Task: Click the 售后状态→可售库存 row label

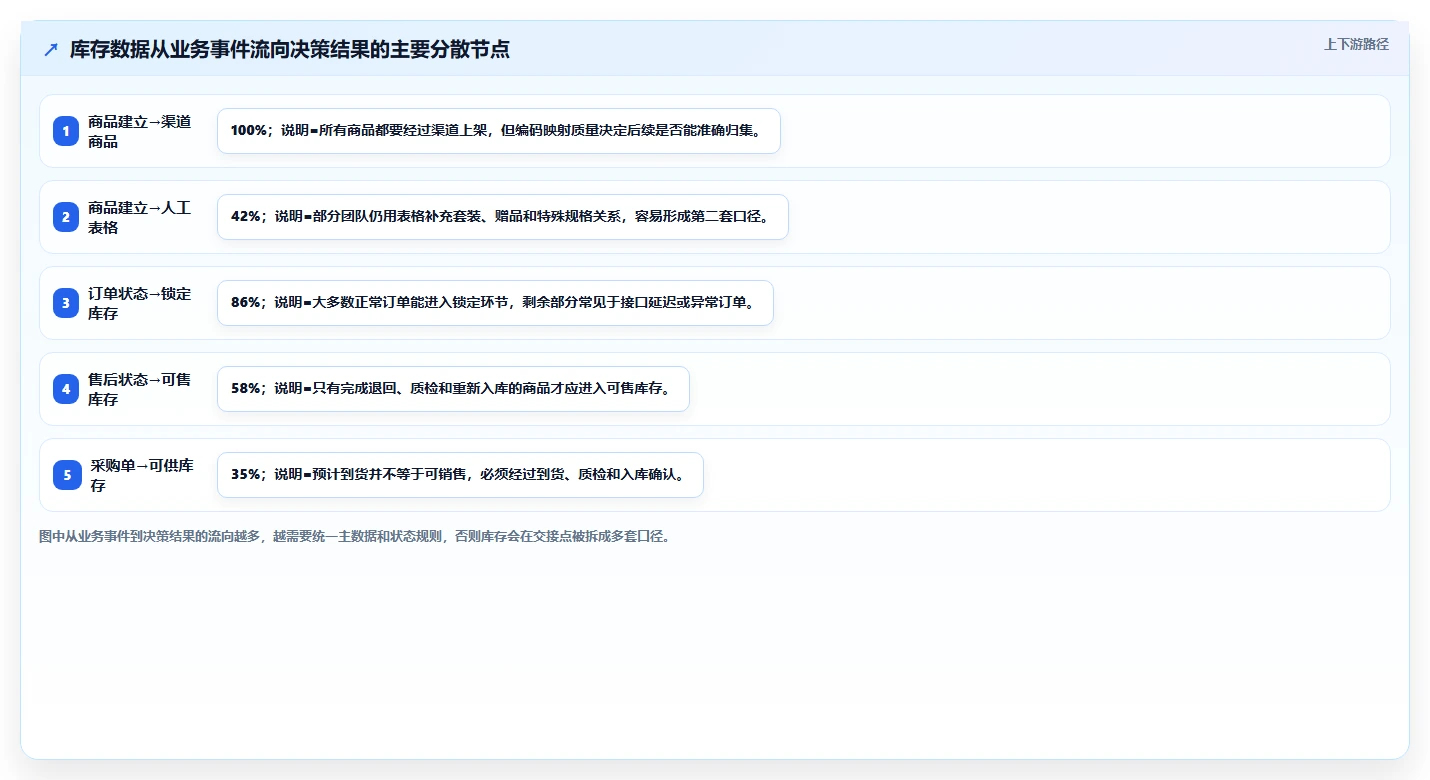Action: click(x=139, y=389)
